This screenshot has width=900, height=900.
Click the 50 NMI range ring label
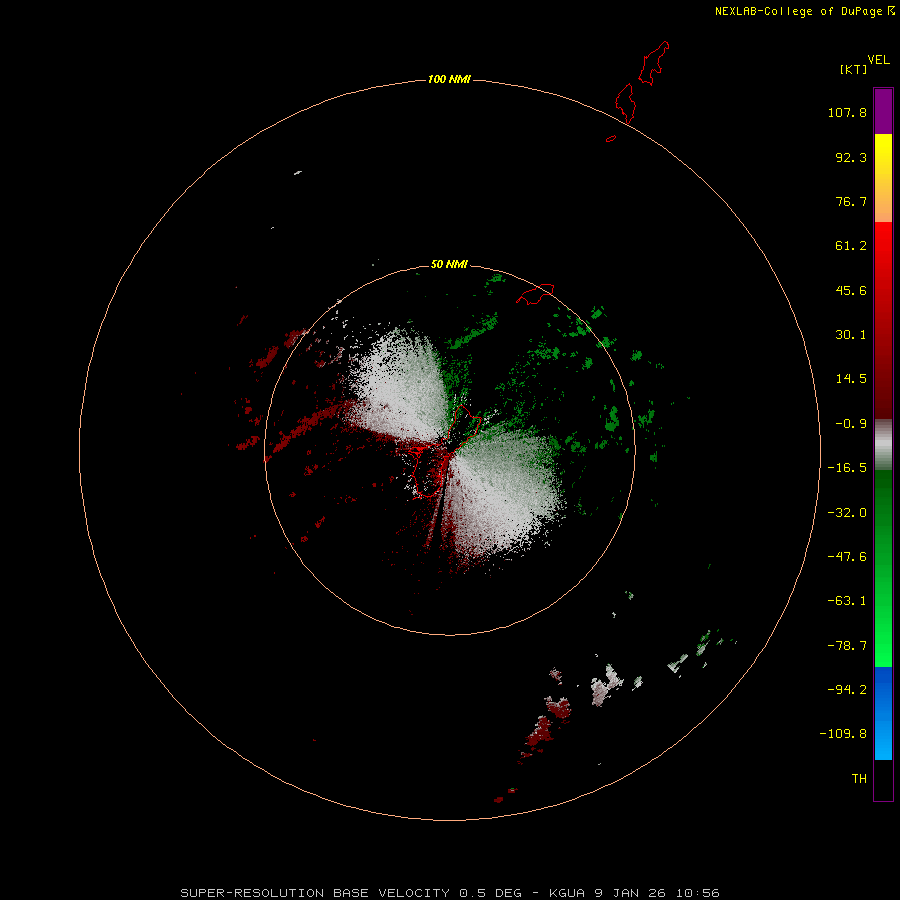click(x=449, y=264)
